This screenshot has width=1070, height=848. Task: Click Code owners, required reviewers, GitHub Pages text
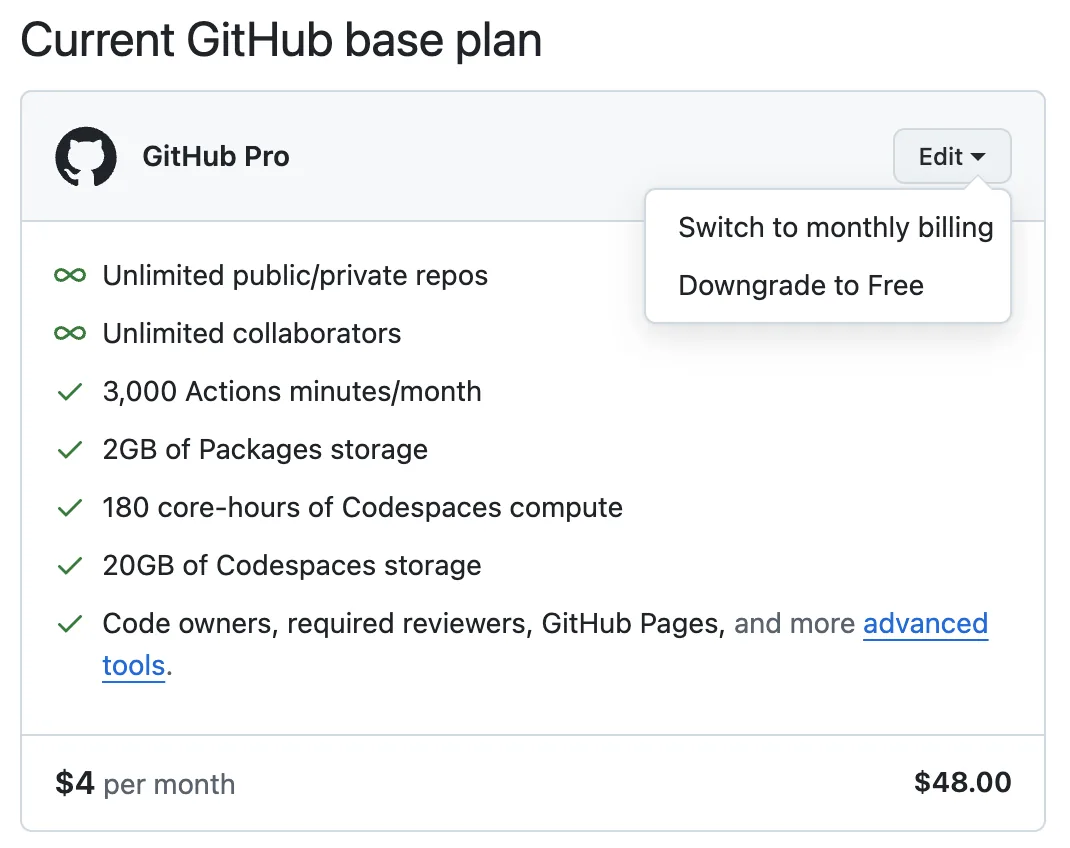(414, 624)
